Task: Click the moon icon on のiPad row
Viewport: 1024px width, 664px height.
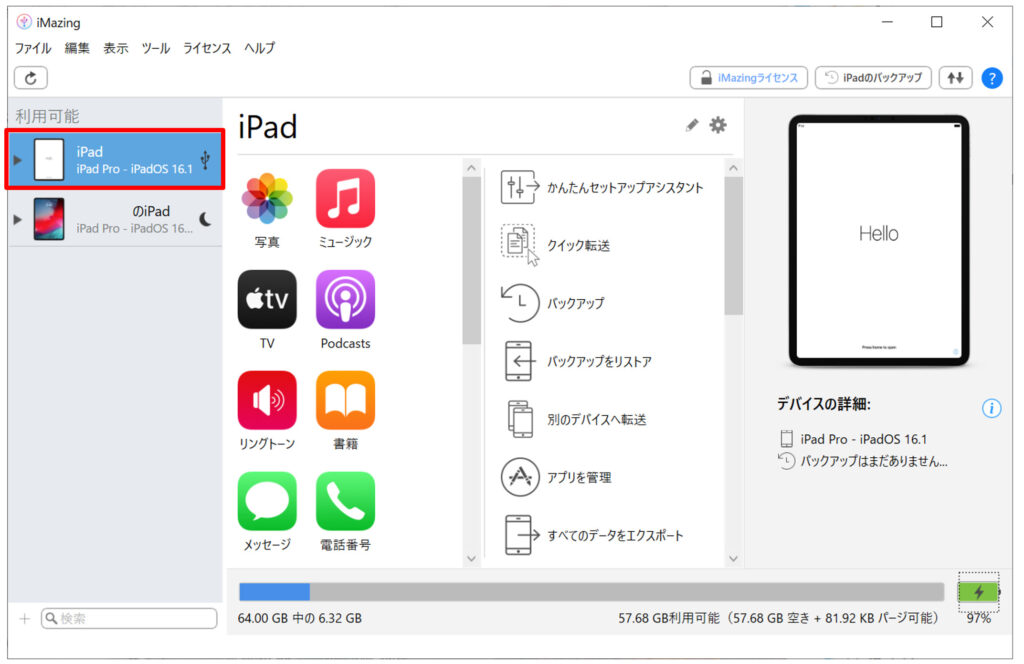Action: [x=206, y=219]
